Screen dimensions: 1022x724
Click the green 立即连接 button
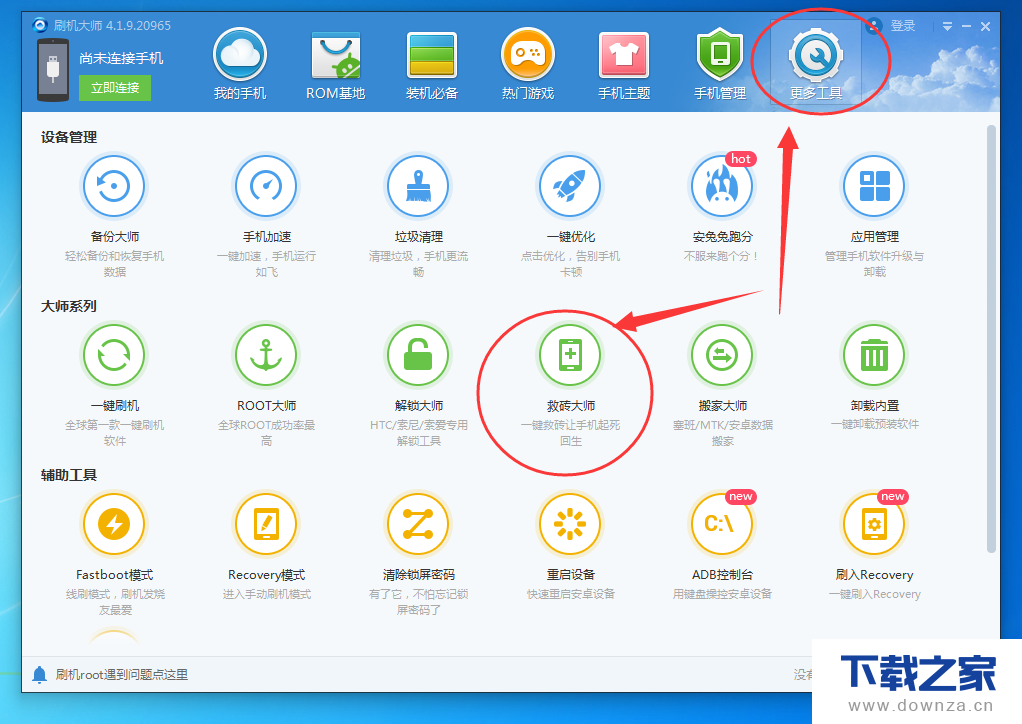coord(115,88)
